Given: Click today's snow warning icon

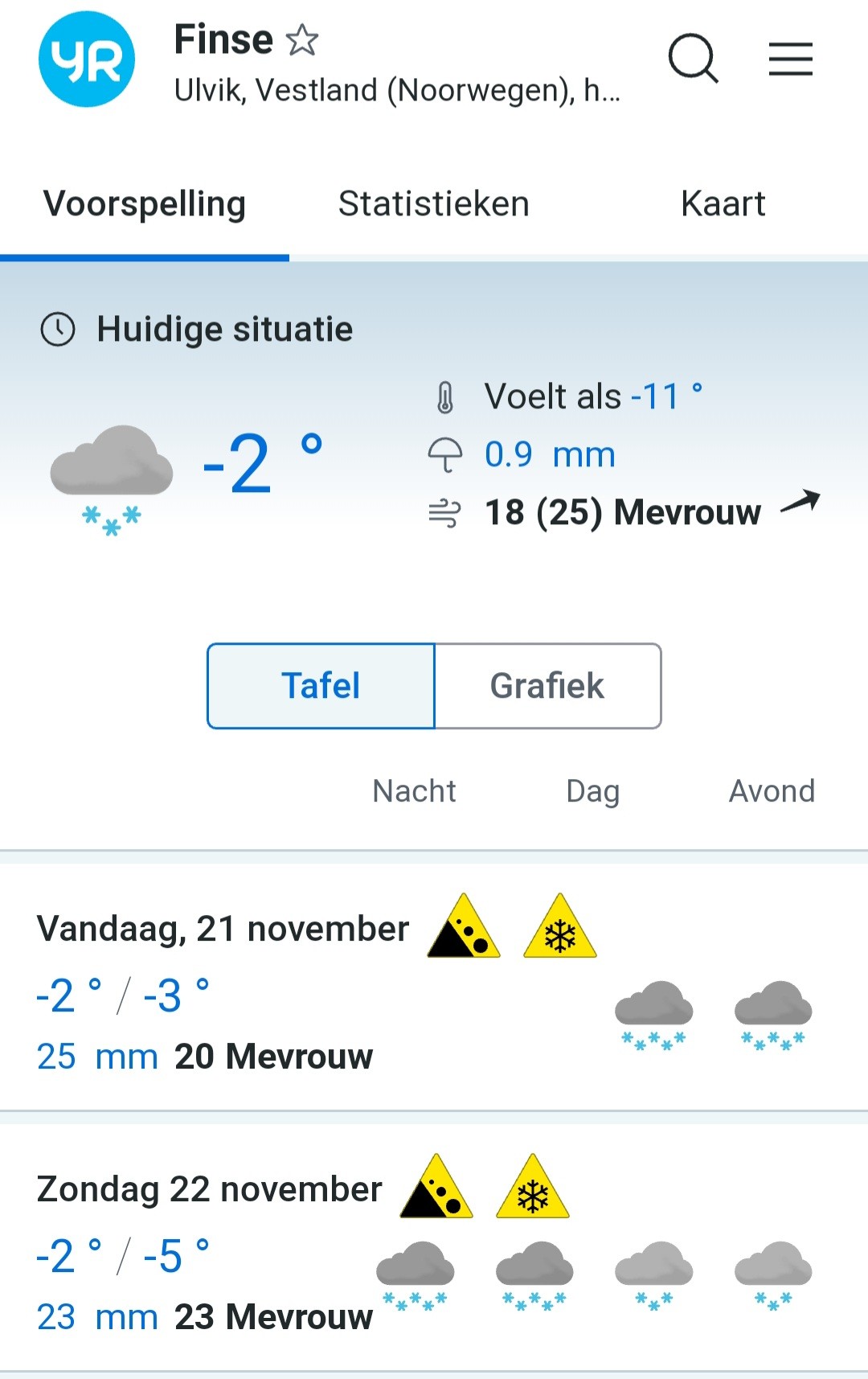Looking at the screenshot, I should (560, 927).
